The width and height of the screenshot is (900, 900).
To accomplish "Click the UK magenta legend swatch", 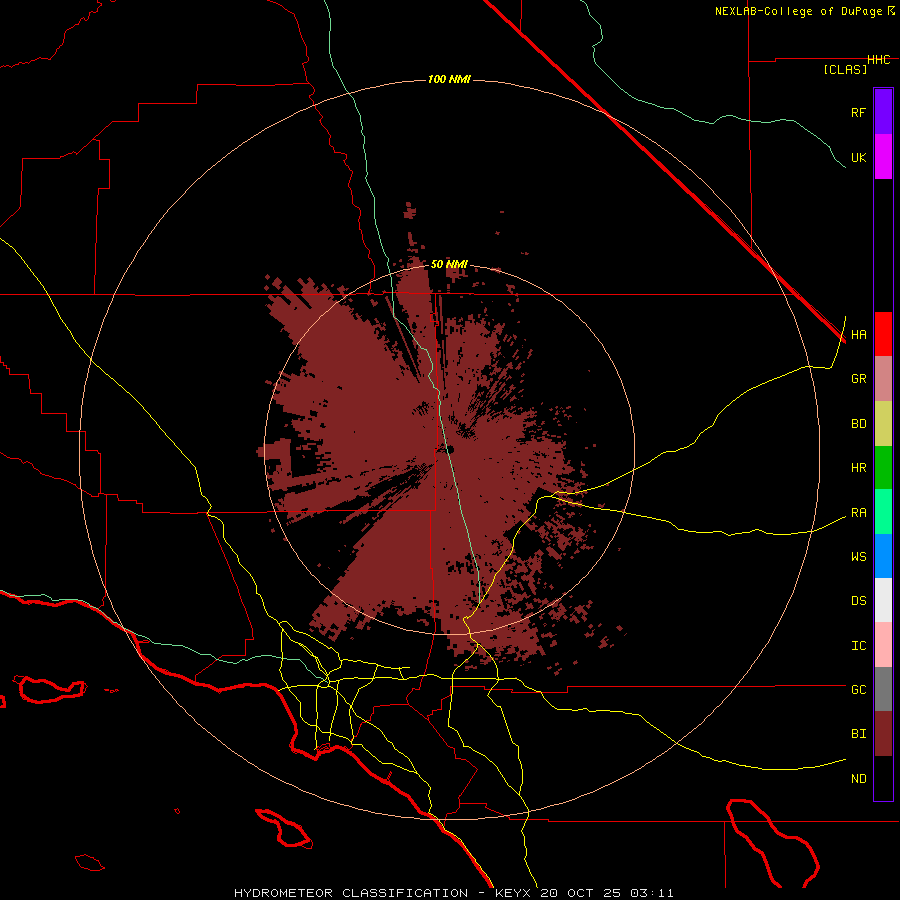I will (x=883, y=157).
